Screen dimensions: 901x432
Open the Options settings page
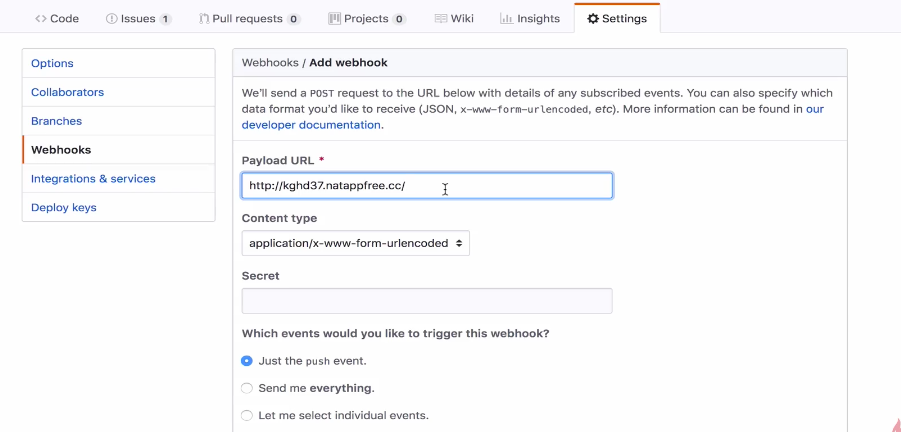52,63
